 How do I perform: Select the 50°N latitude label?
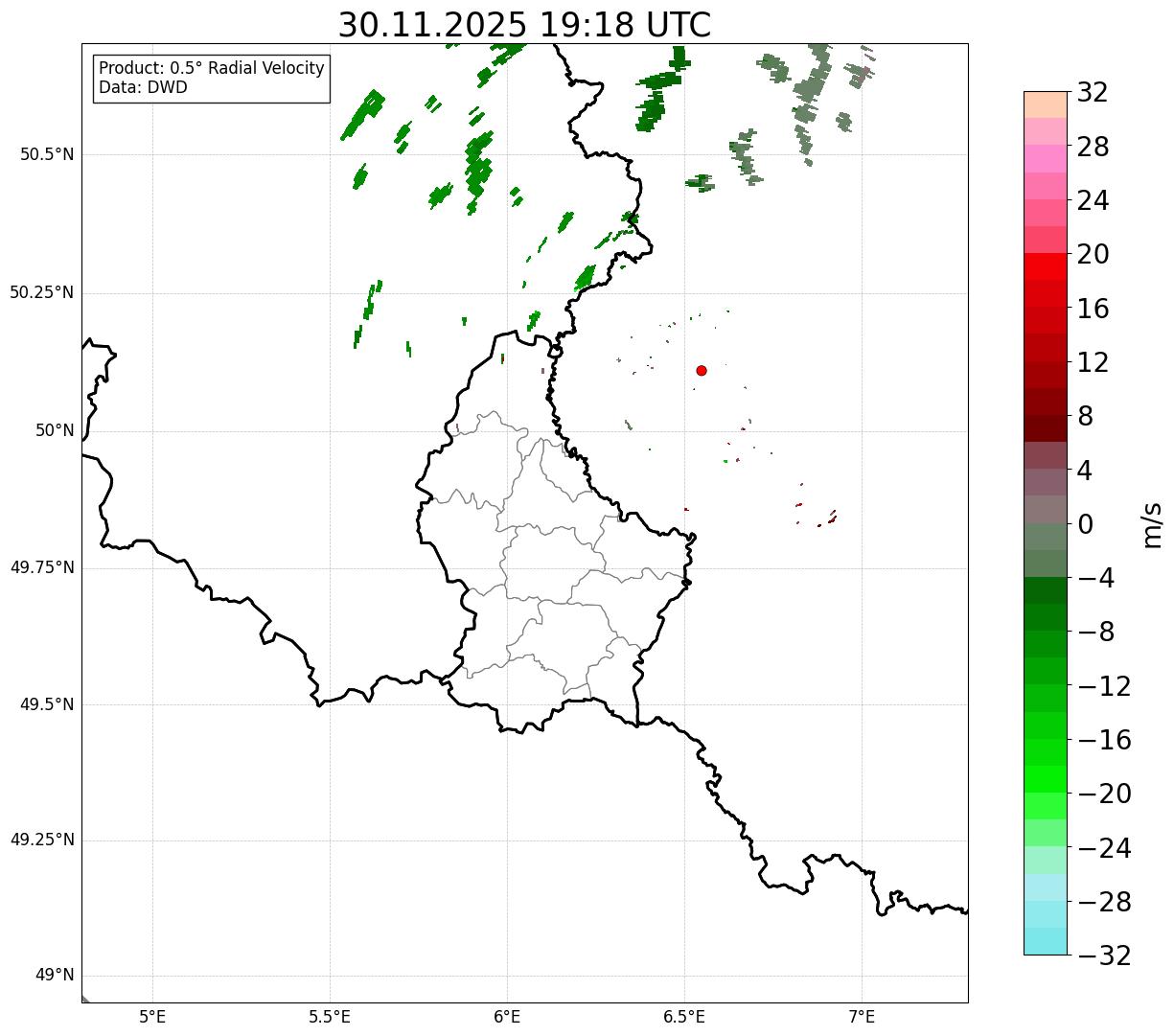[x=55, y=430]
